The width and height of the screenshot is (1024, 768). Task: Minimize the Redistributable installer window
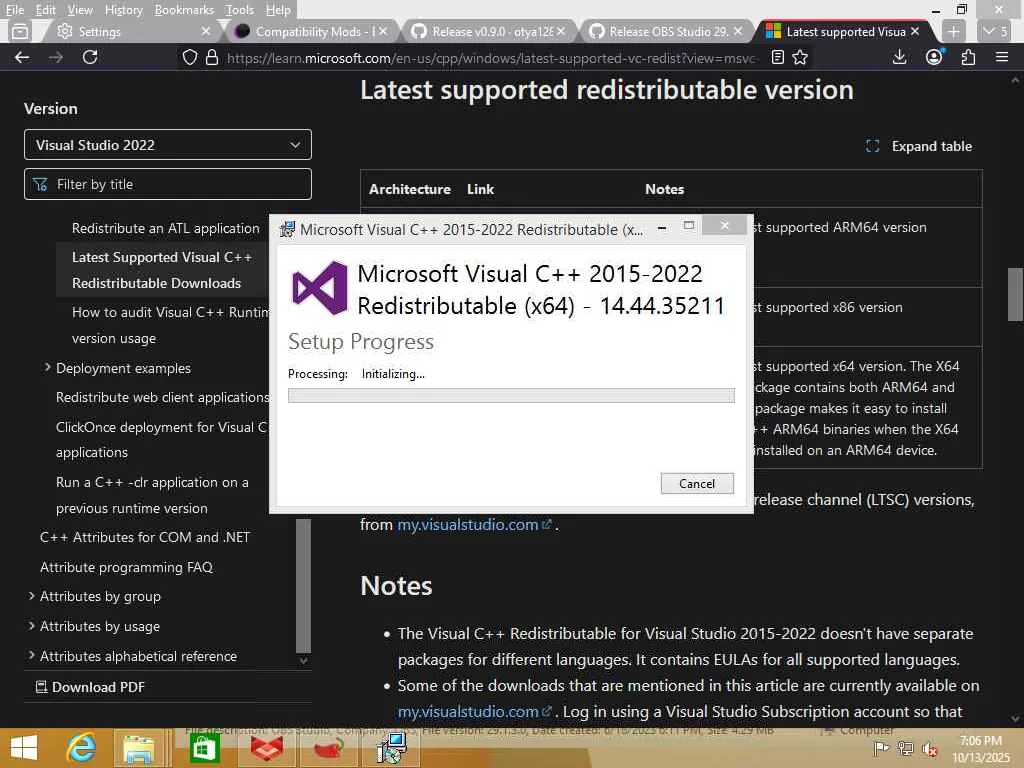[662, 227]
